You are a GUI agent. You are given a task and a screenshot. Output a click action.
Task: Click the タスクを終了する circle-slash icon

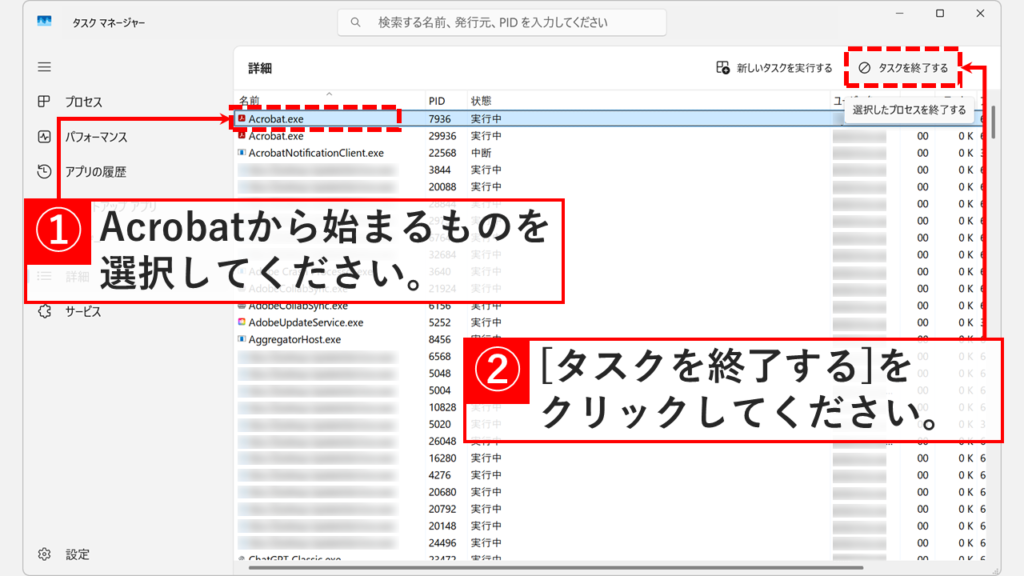point(864,67)
